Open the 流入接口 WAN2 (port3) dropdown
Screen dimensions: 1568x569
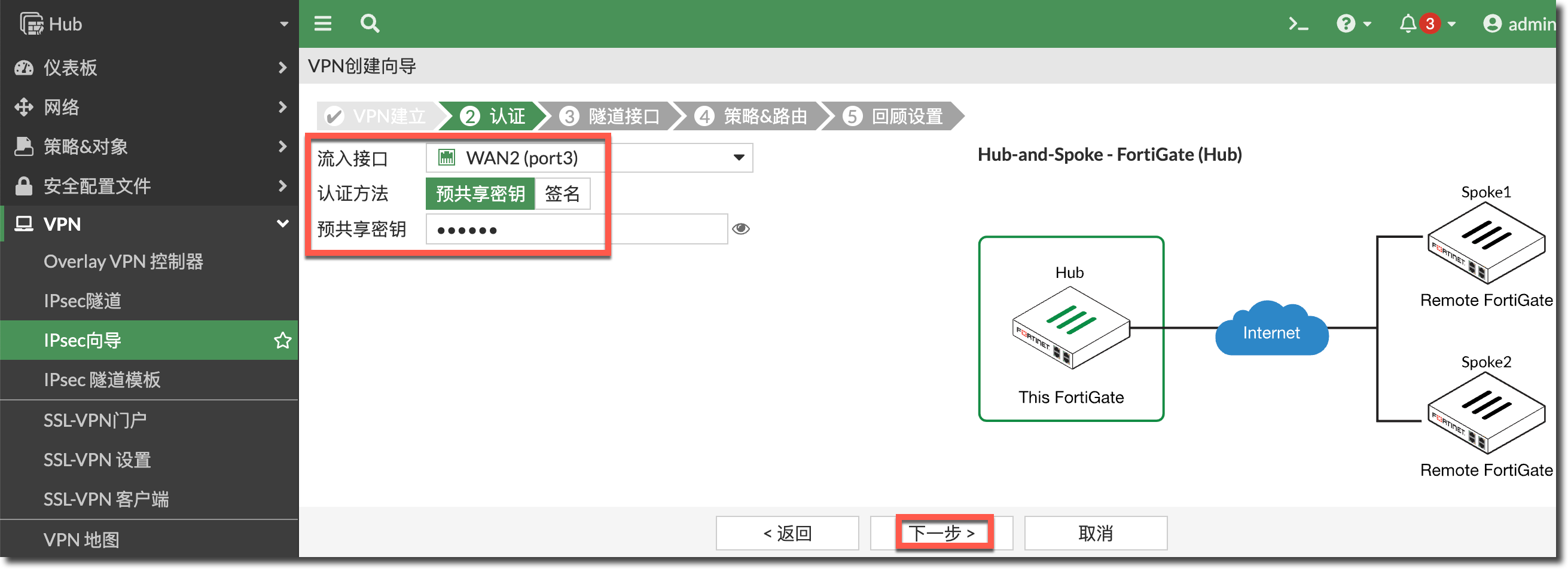click(x=588, y=158)
